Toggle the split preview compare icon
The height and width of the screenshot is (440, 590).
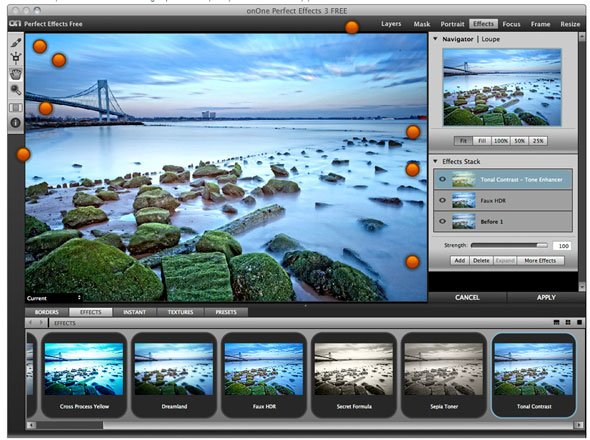16,108
